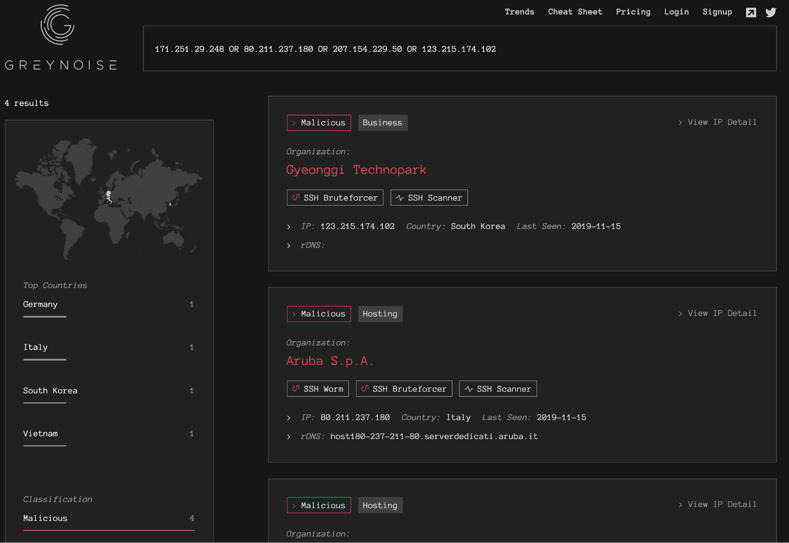Go to Pricing
789x543 pixels.
click(x=633, y=12)
